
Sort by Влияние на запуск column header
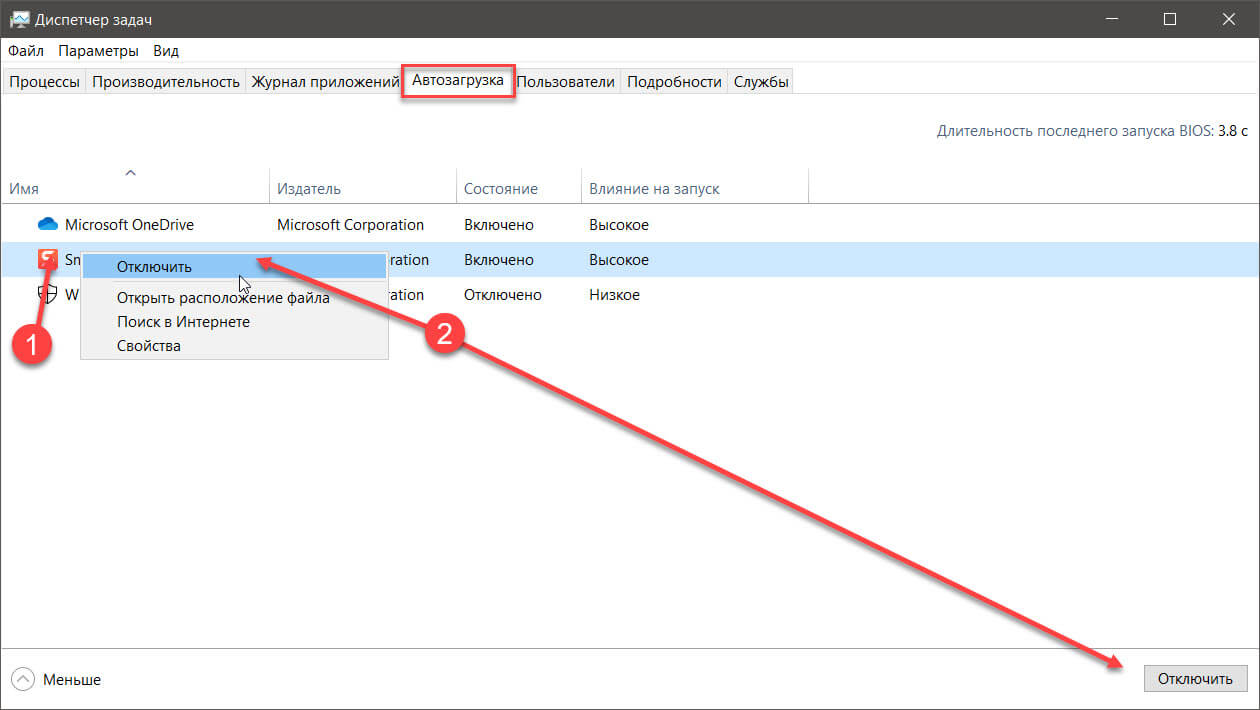[x=654, y=189]
